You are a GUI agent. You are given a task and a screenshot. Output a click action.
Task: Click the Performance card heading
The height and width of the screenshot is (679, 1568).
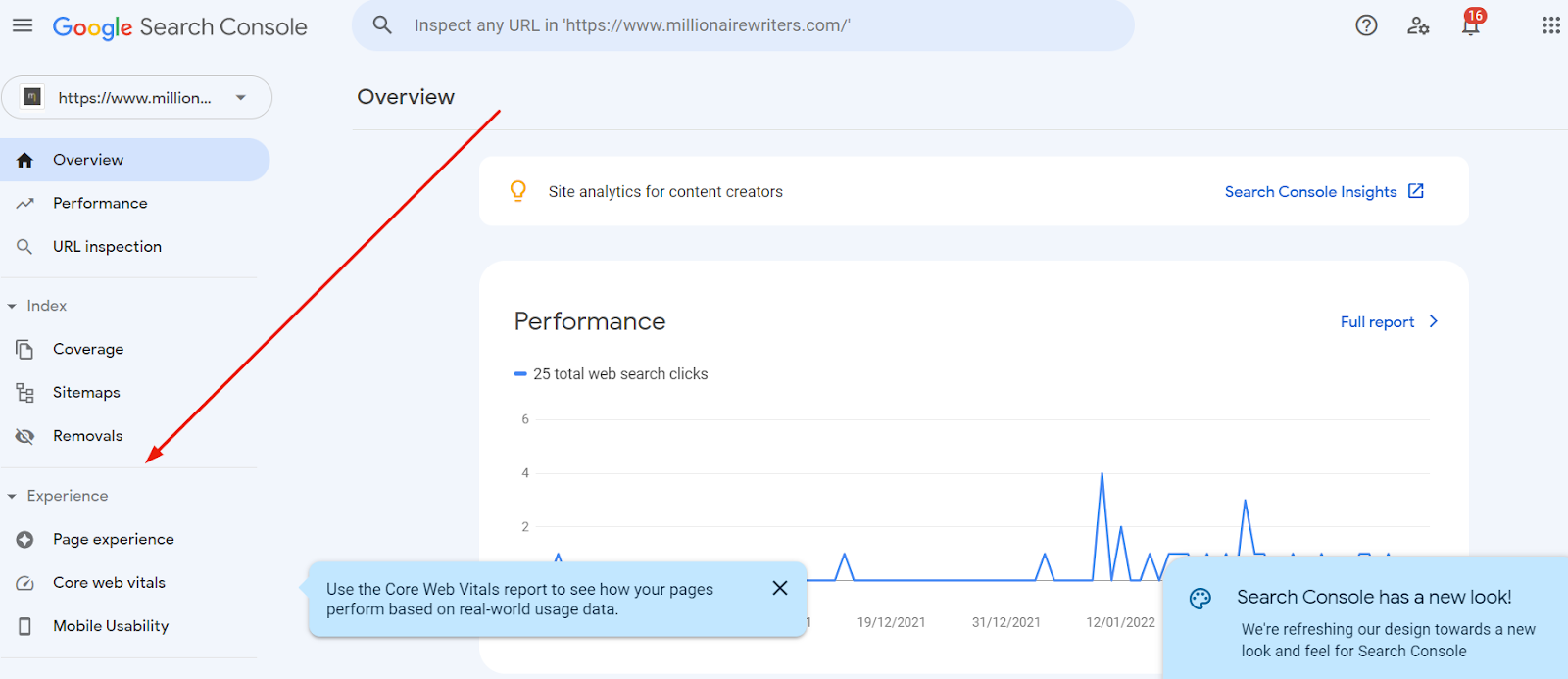590,321
